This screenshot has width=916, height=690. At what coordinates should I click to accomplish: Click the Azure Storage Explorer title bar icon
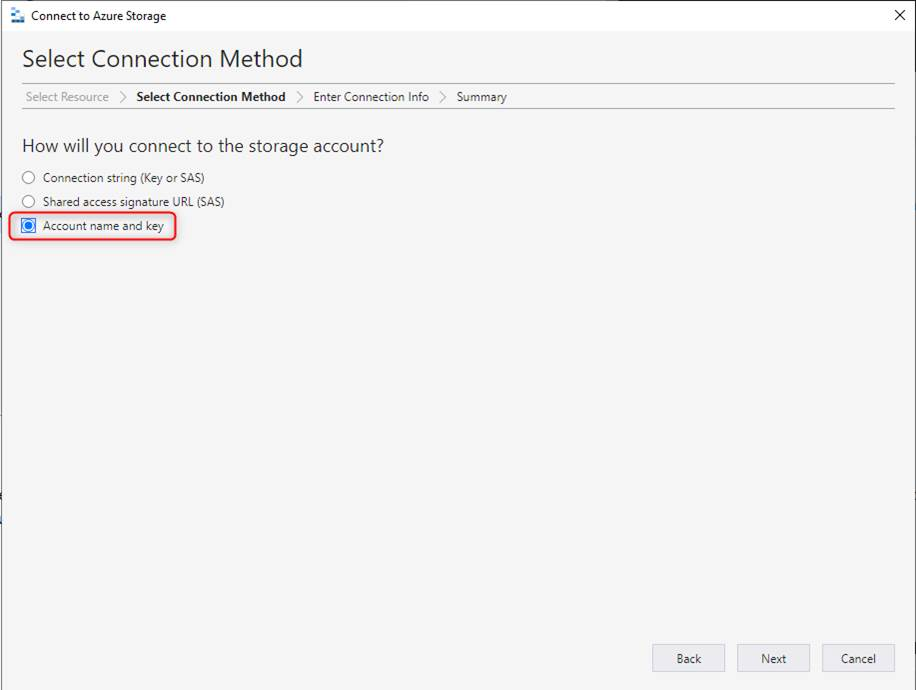pos(17,16)
